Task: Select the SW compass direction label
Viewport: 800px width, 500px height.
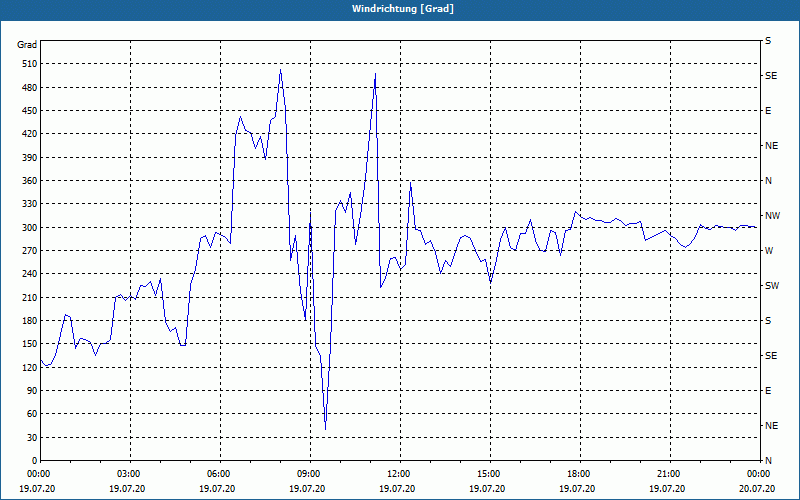Action: [x=772, y=286]
